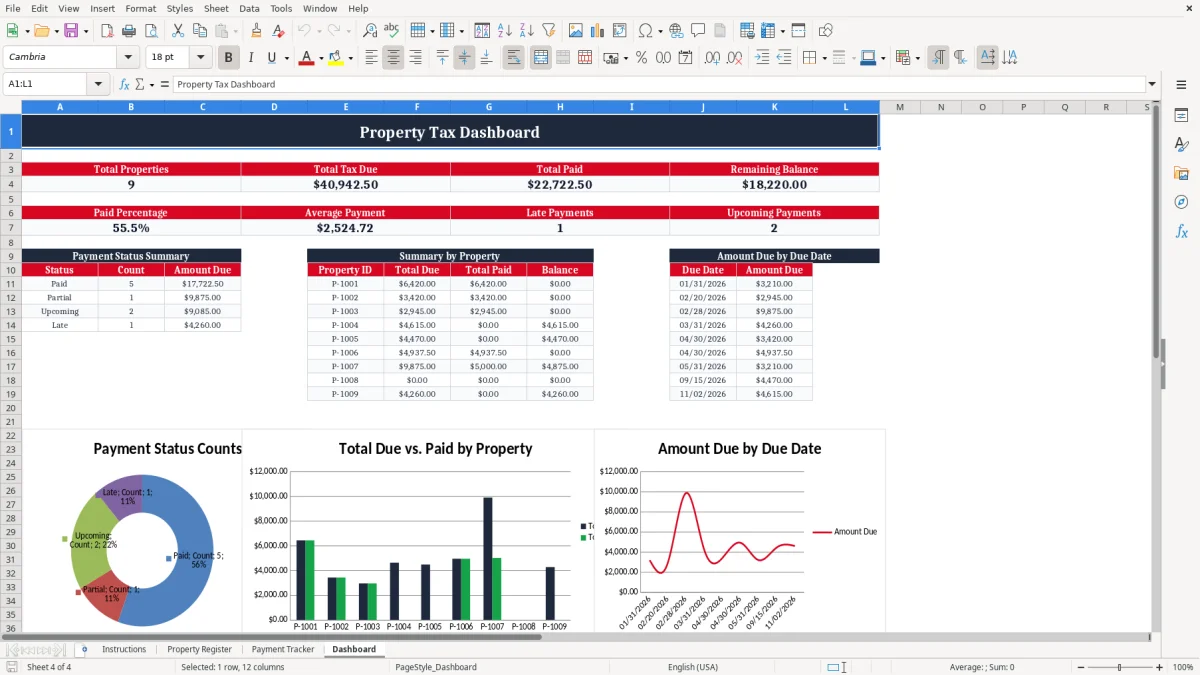
Task: Click the Insert Chart icon
Action: [598, 31]
